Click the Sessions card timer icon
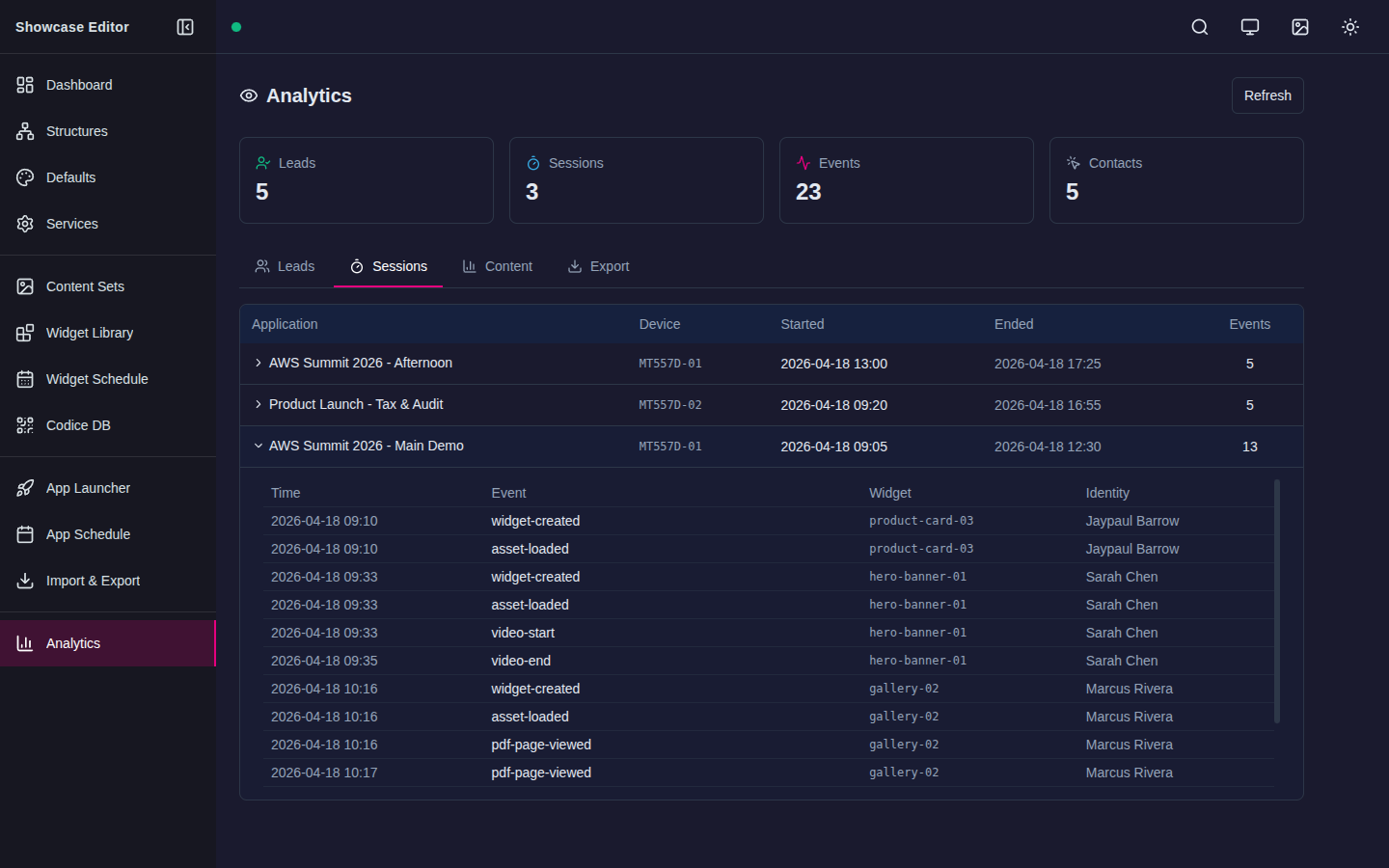Viewport: 1389px width, 868px height. tap(532, 163)
